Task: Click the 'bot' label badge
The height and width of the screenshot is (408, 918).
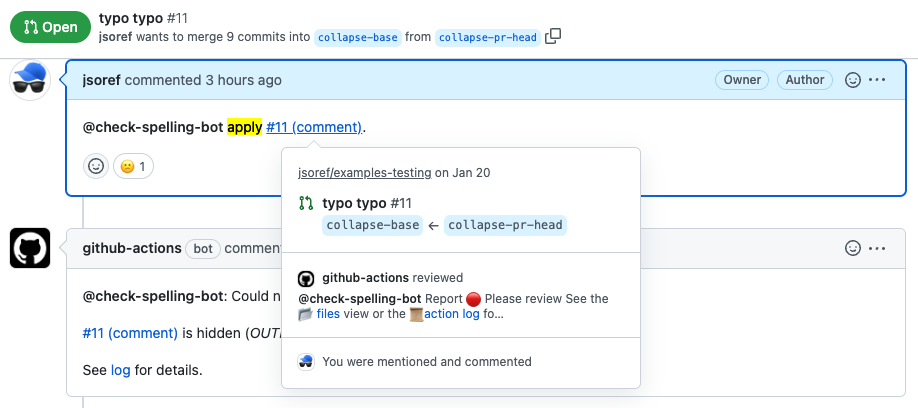Action: click(203, 249)
